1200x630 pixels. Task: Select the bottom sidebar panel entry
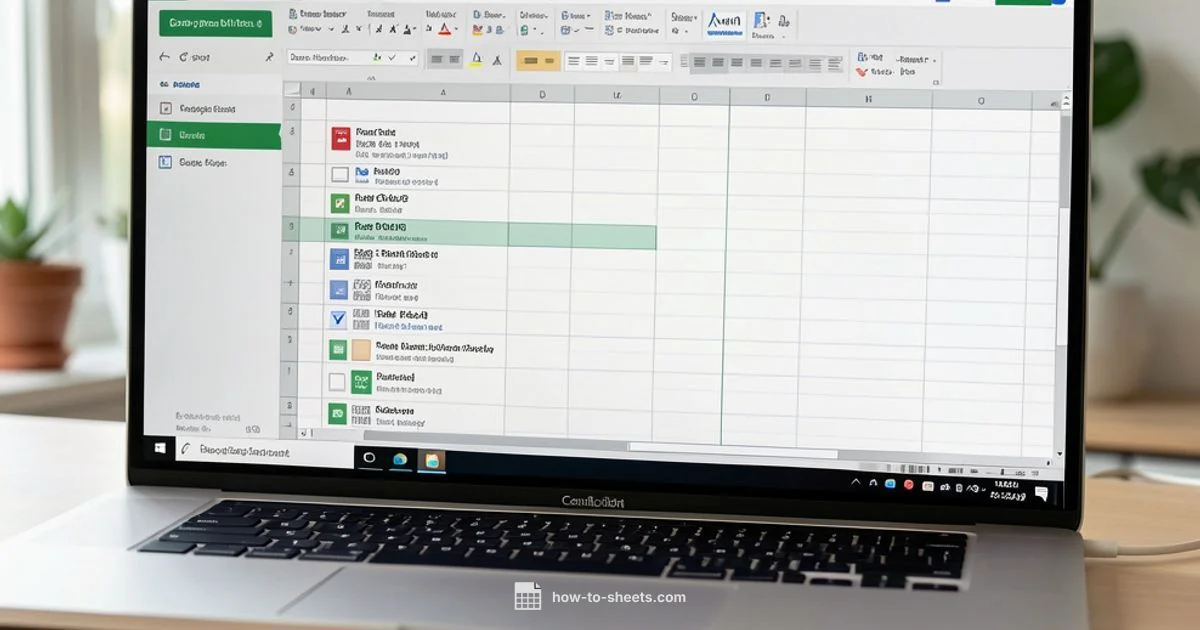tap(215, 161)
